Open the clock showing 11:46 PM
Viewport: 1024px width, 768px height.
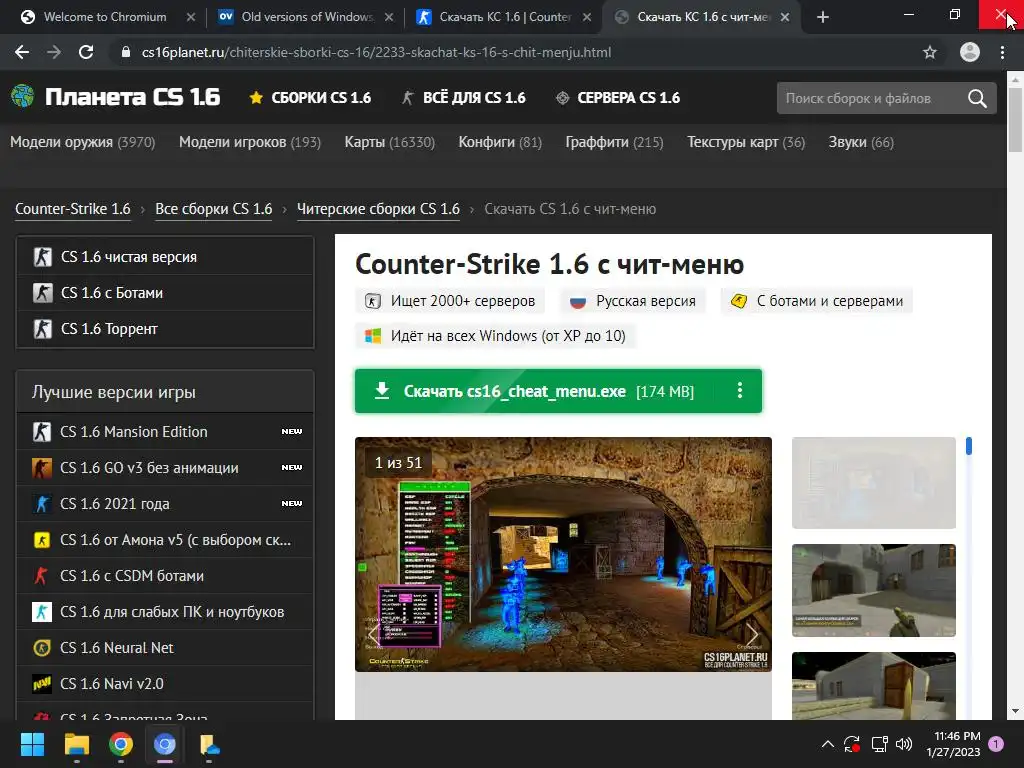[953, 744]
